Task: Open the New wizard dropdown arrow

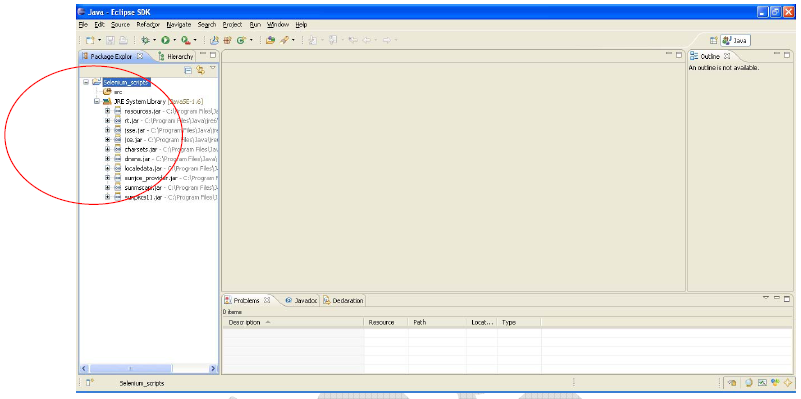Action: coord(100,40)
